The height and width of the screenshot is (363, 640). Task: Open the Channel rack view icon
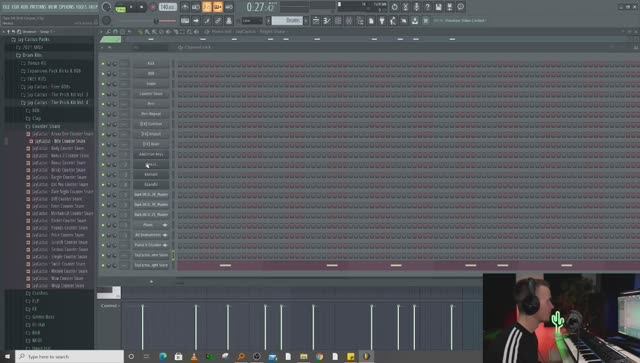338,20
